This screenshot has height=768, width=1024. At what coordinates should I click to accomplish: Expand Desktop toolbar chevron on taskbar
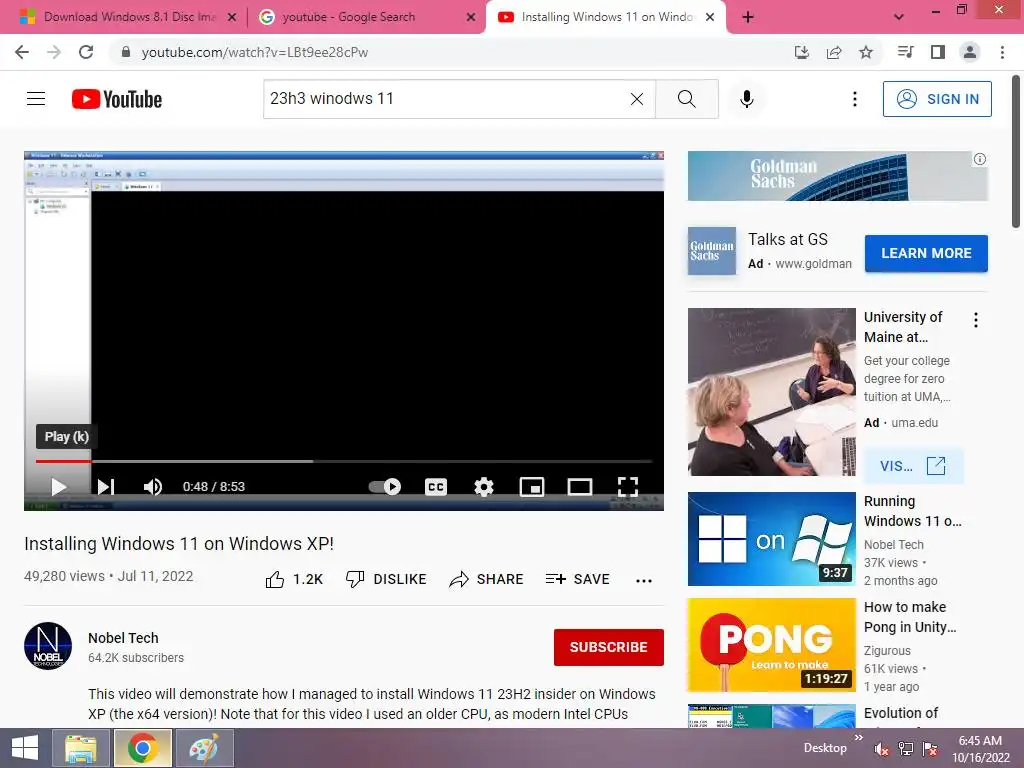tap(858, 738)
